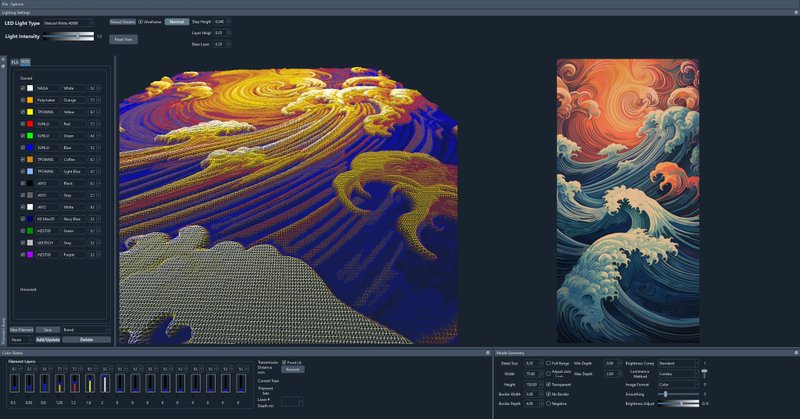
Task: Enable the Full Range checkbox
Action: [x=548, y=363]
